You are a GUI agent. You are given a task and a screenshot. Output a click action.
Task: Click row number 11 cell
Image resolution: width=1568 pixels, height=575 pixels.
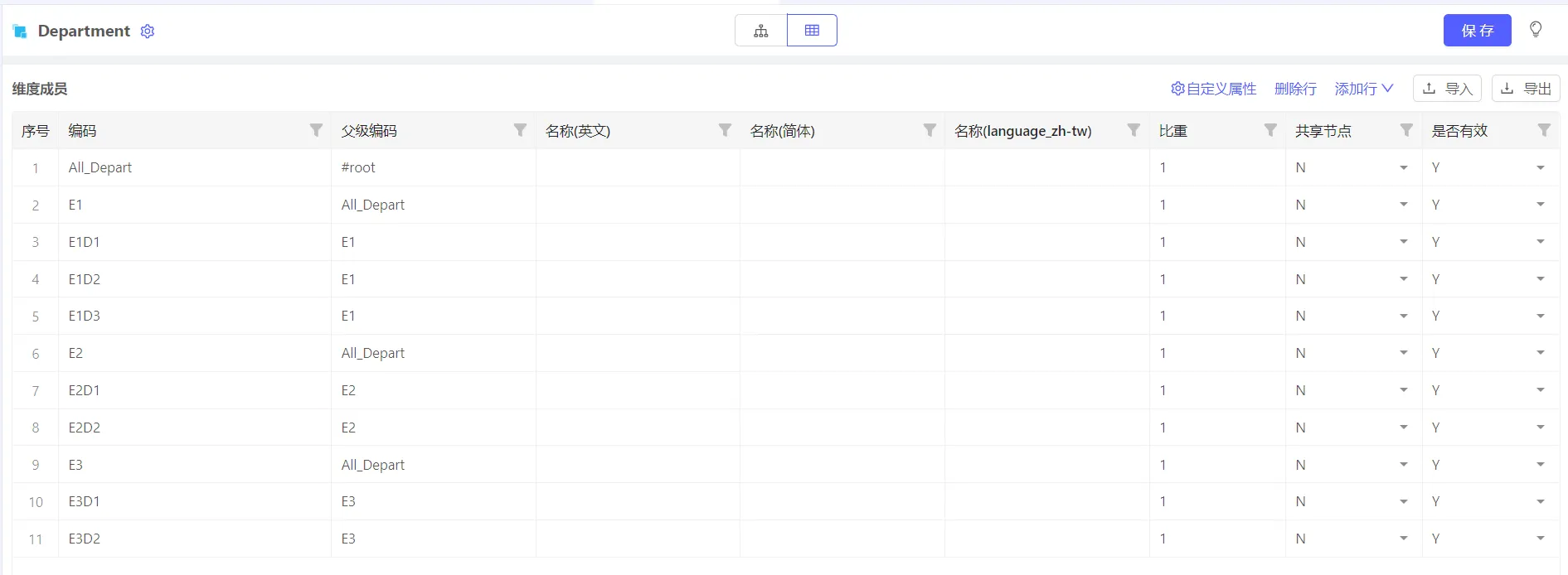coord(36,539)
